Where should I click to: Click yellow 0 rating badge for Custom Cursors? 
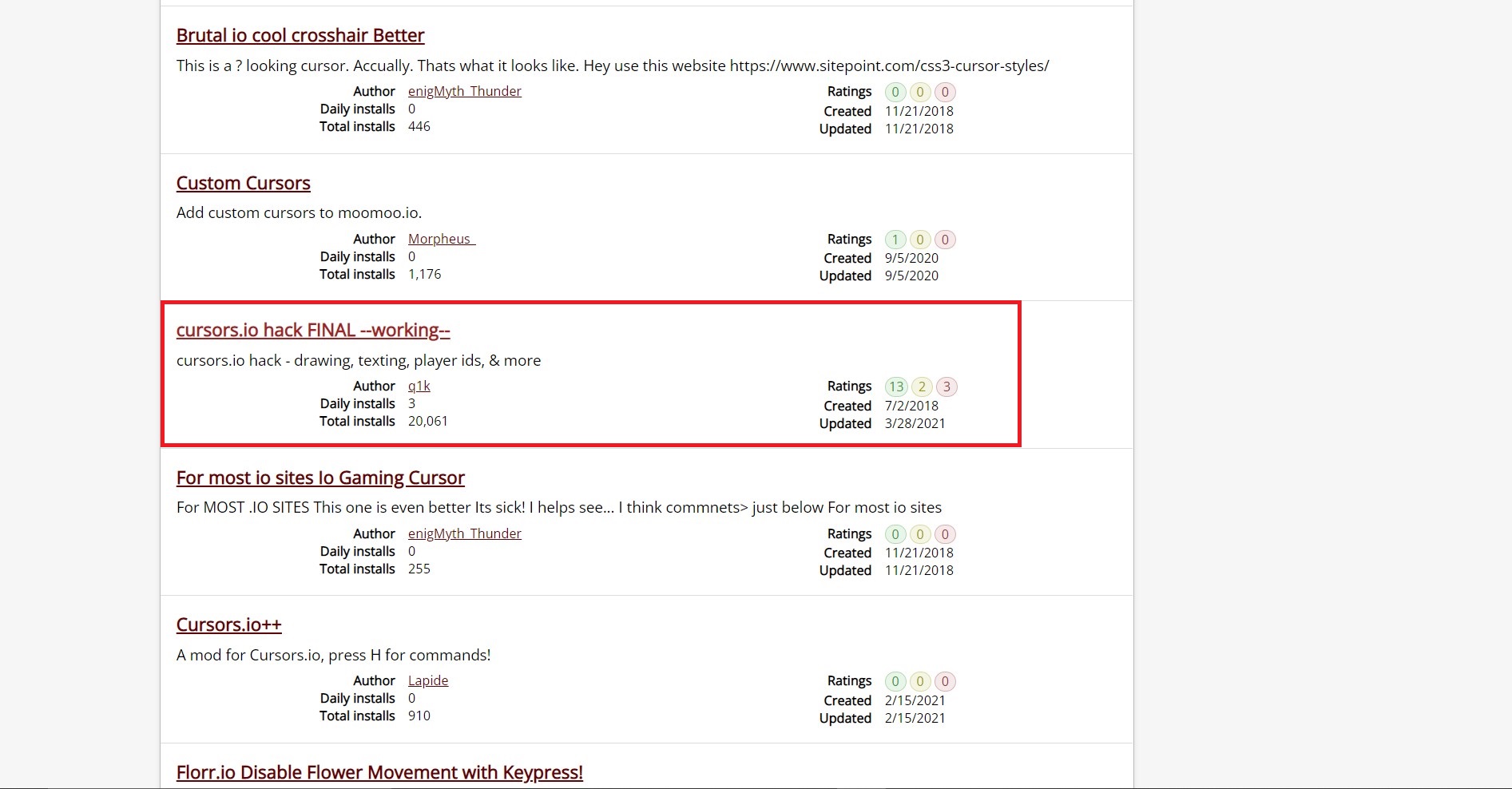pyautogui.click(x=920, y=240)
